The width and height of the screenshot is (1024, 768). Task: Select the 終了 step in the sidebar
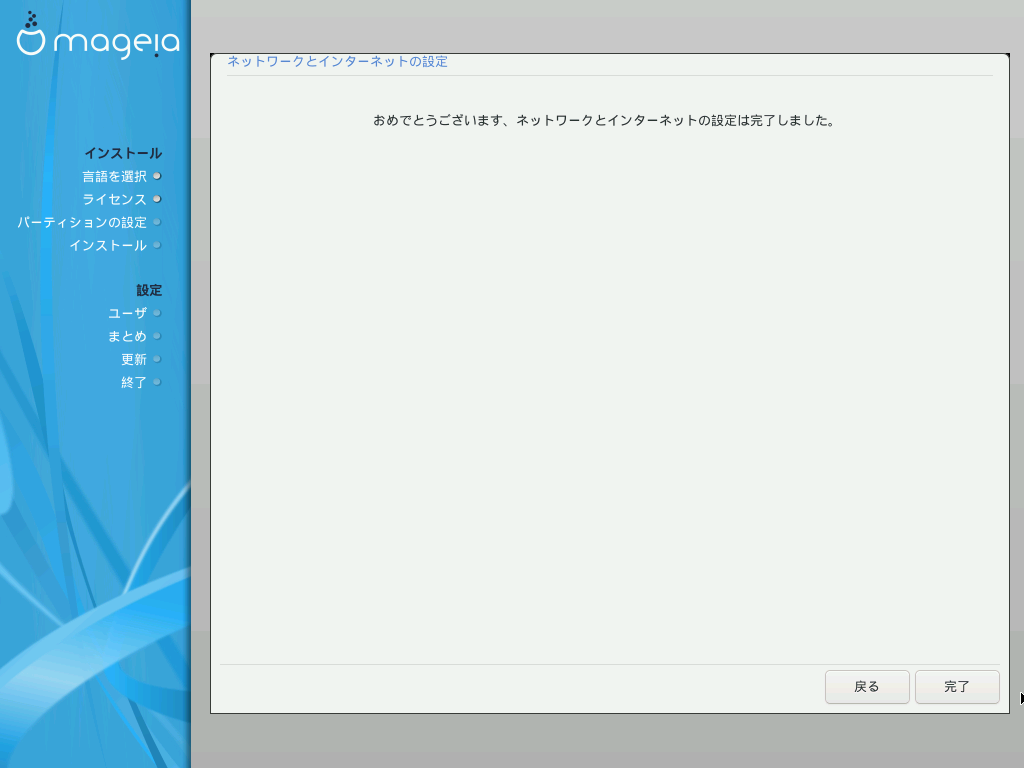click(x=134, y=382)
